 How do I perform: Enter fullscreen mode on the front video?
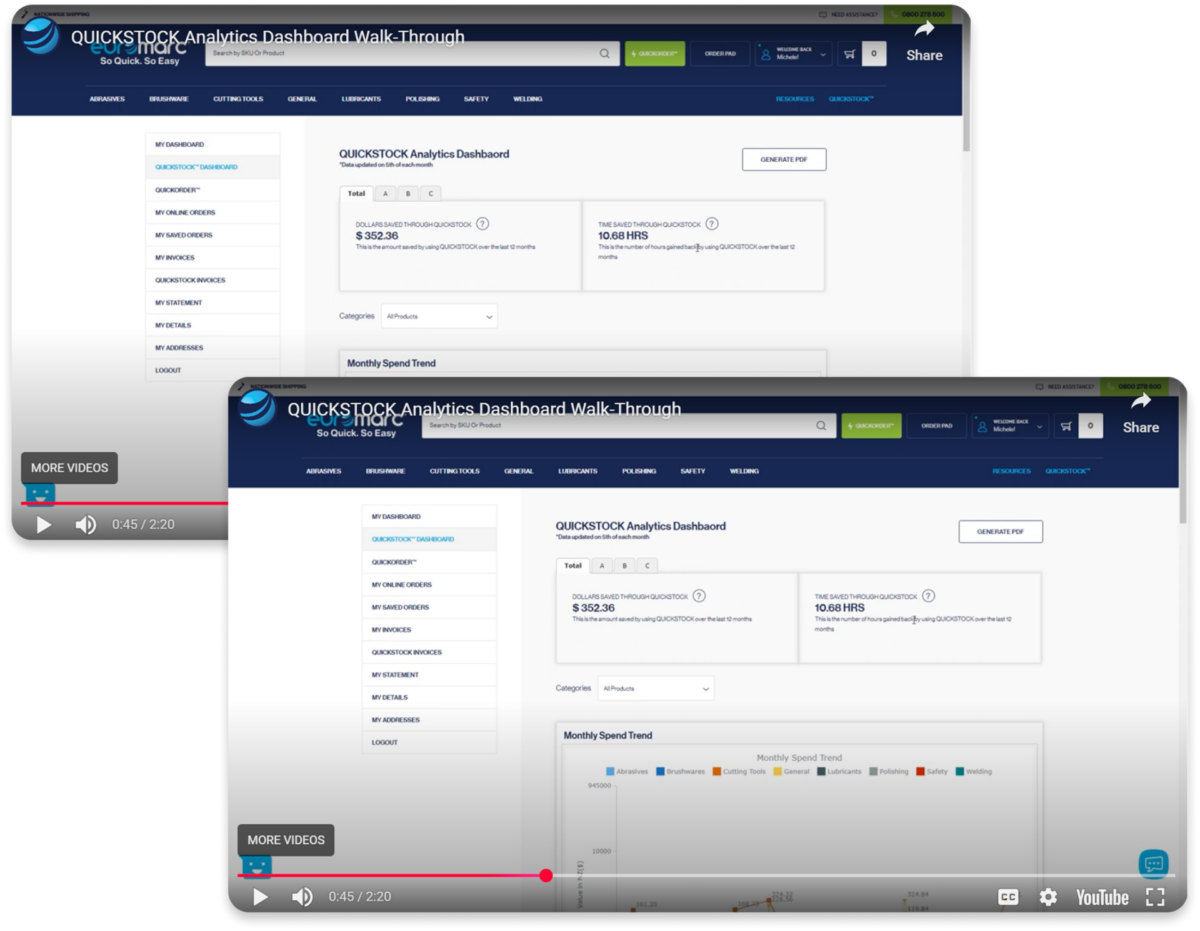(x=1155, y=897)
